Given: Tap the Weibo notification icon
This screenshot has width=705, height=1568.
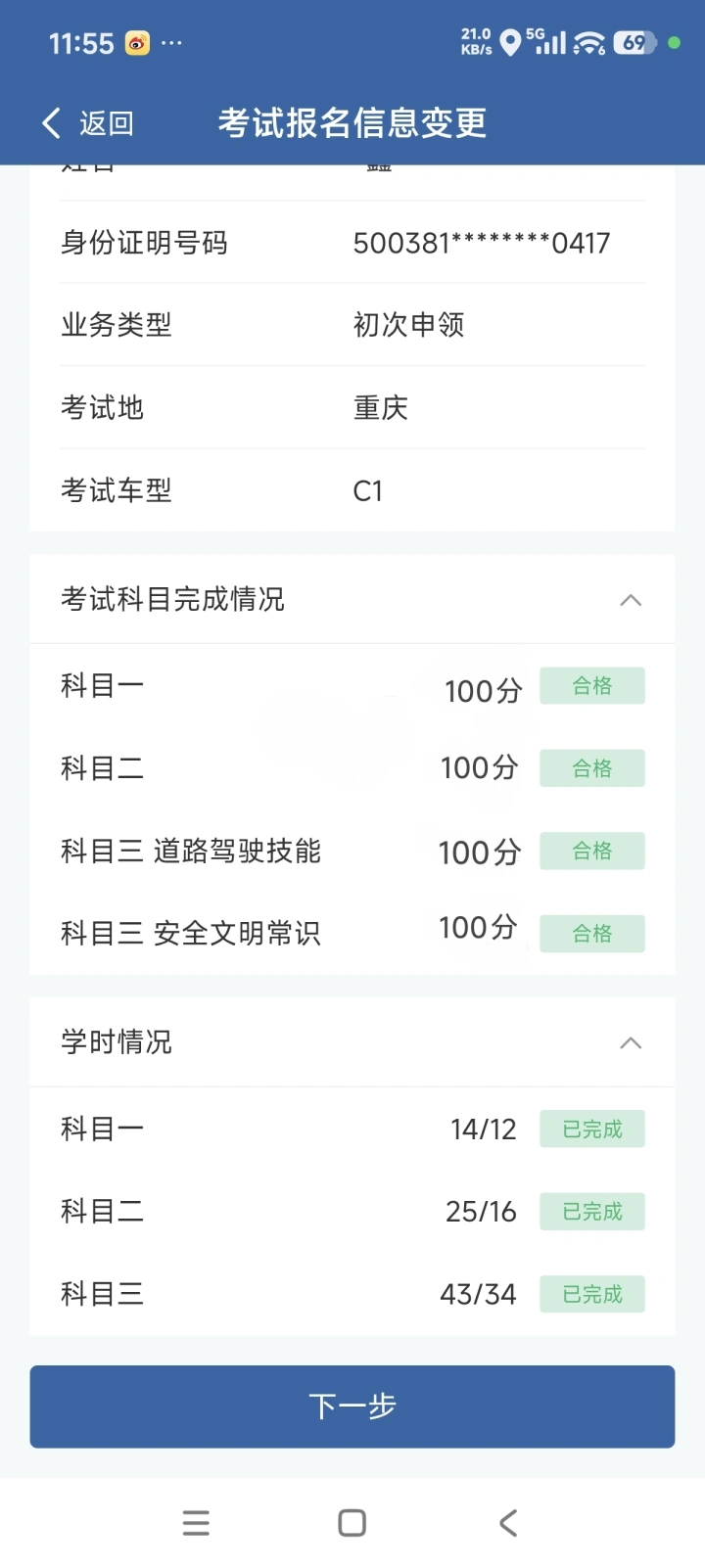Looking at the screenshot, I should (x=137, y=43).
